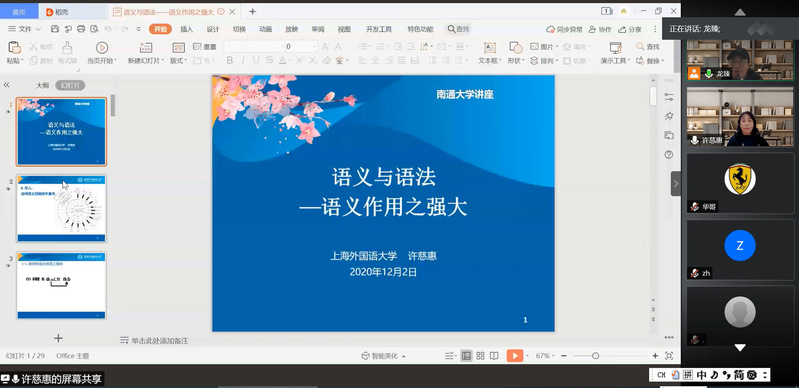
Task: Click the 文本框 text box icon
Action: tap(489, 47)
